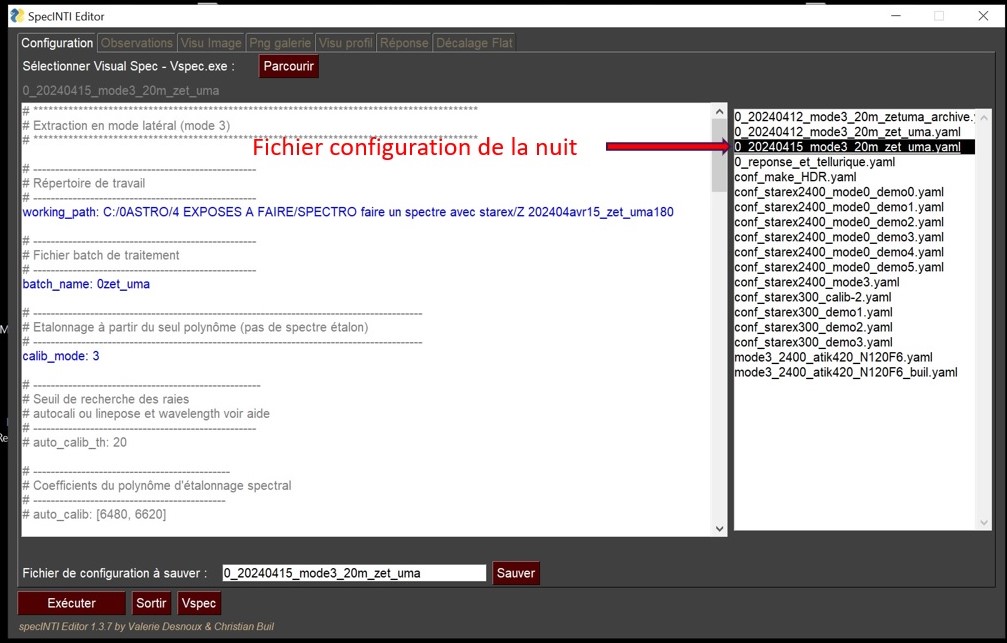Click the Sortir button to exit
Image resolution: width=1007 pixels, height=643 pixels.
151,603
